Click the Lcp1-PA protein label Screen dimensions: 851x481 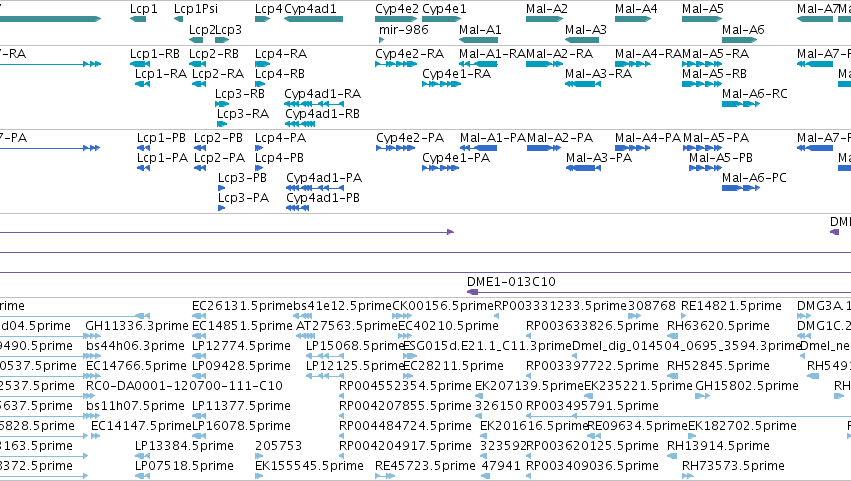pyautogui.click(x=162, y=158)
